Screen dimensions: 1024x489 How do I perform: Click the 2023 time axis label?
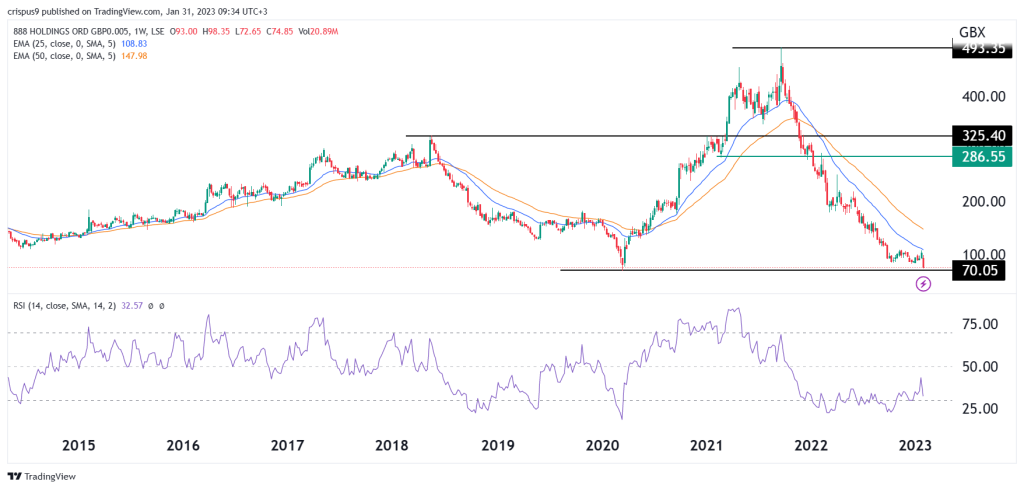coord(917,446)
